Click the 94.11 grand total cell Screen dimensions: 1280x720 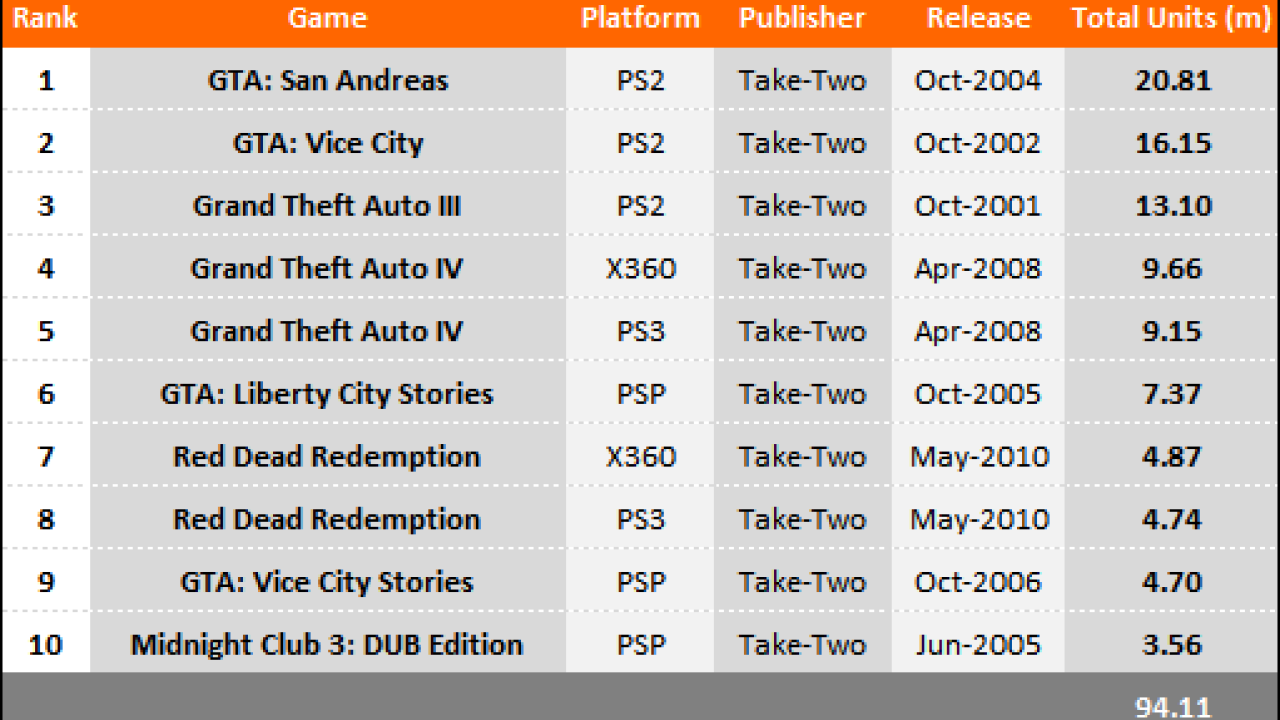click(x=1172, y=707)
